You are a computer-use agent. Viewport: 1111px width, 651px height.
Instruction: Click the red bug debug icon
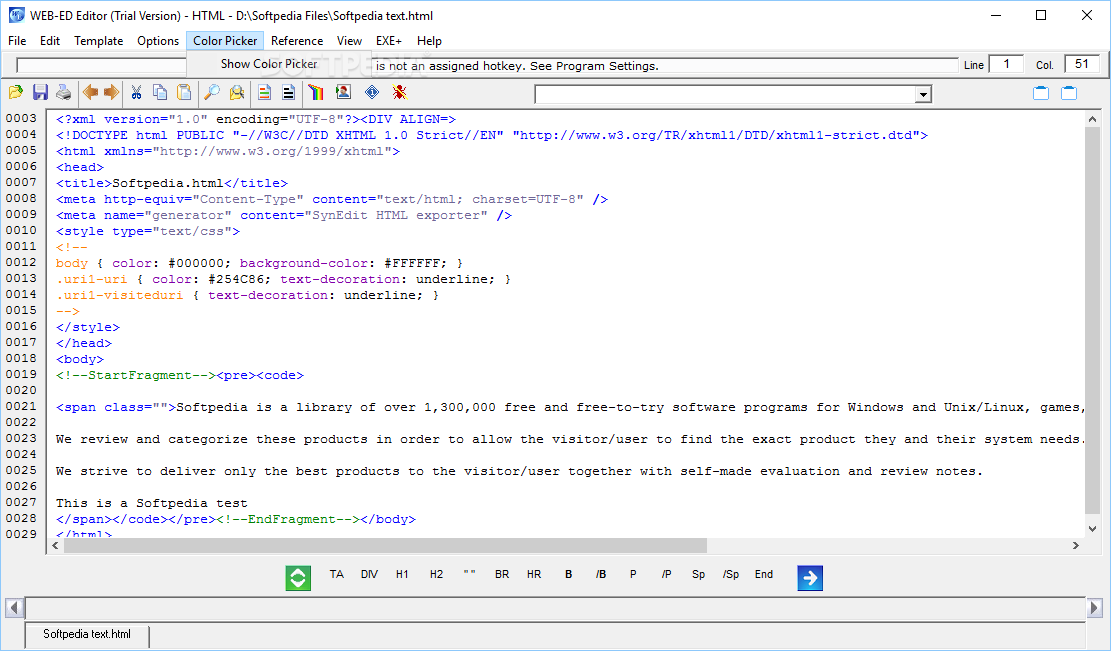point(400,92)
